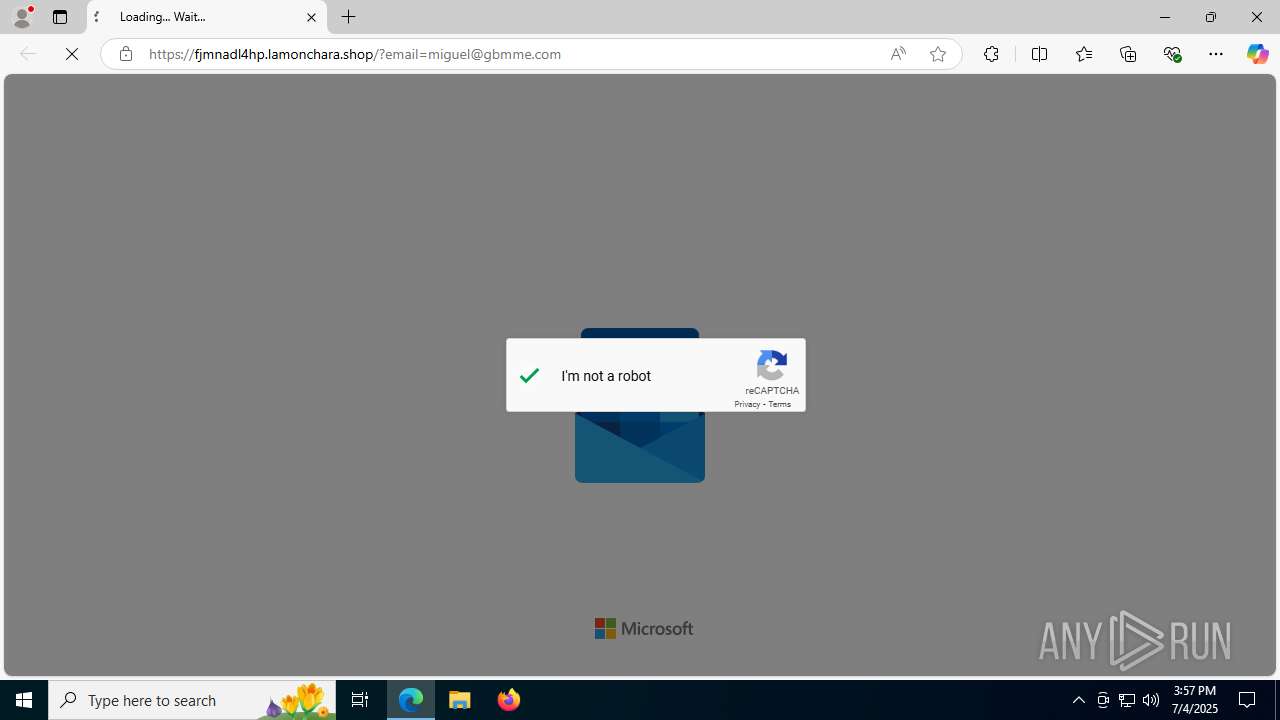The width and height of the screenshot is (1280, 720).
Task: Open the tab actions menu icon
Action: click(x=60, y=17)
